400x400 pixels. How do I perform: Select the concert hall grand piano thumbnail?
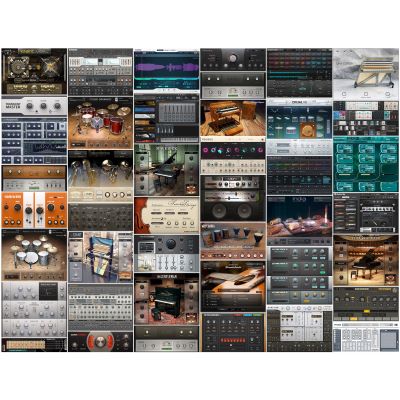pyautogui.click(x=366, y=260)
